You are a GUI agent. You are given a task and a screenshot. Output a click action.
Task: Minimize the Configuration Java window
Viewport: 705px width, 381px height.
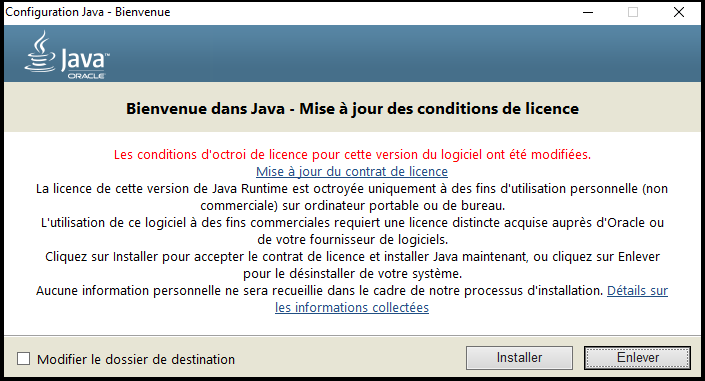[588, 12]
